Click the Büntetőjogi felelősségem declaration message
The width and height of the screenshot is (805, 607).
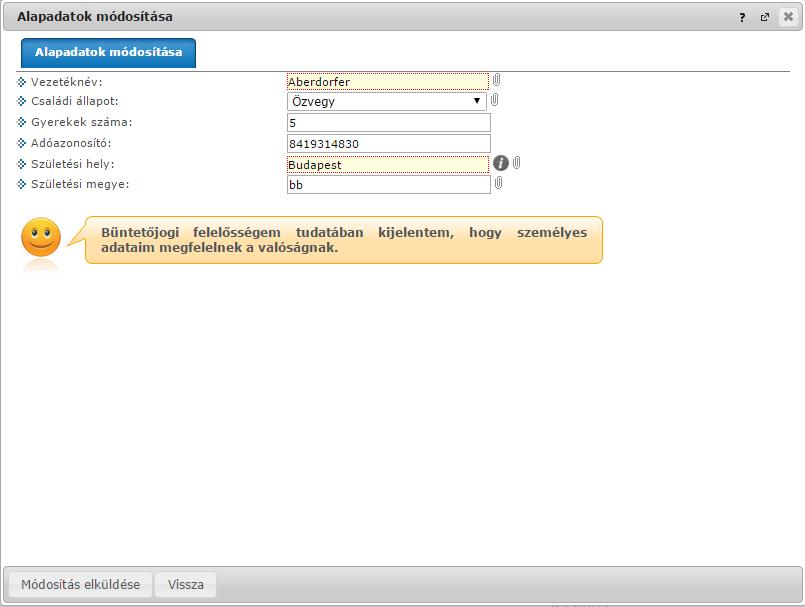(x=344, y=240)
